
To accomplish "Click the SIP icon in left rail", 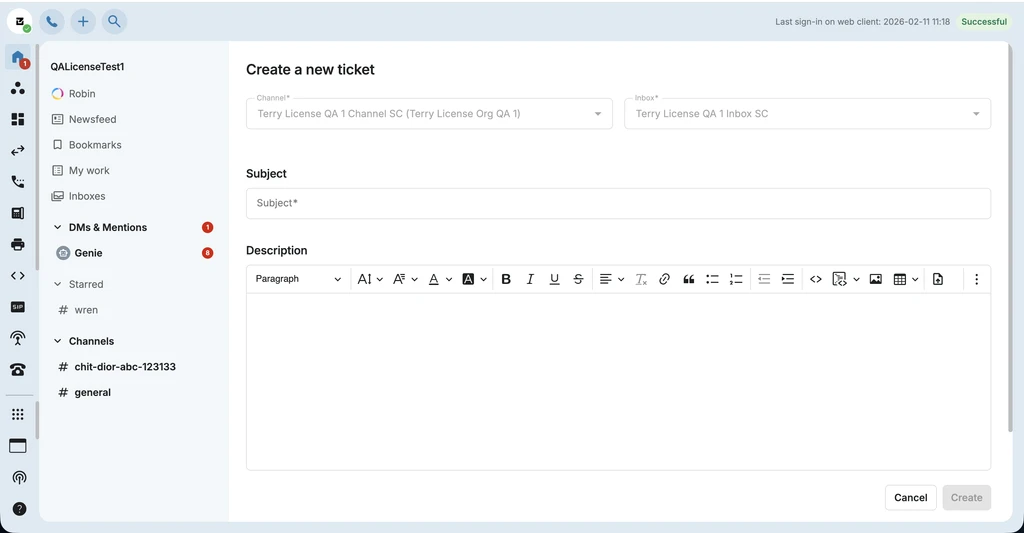I will (18, 307).
